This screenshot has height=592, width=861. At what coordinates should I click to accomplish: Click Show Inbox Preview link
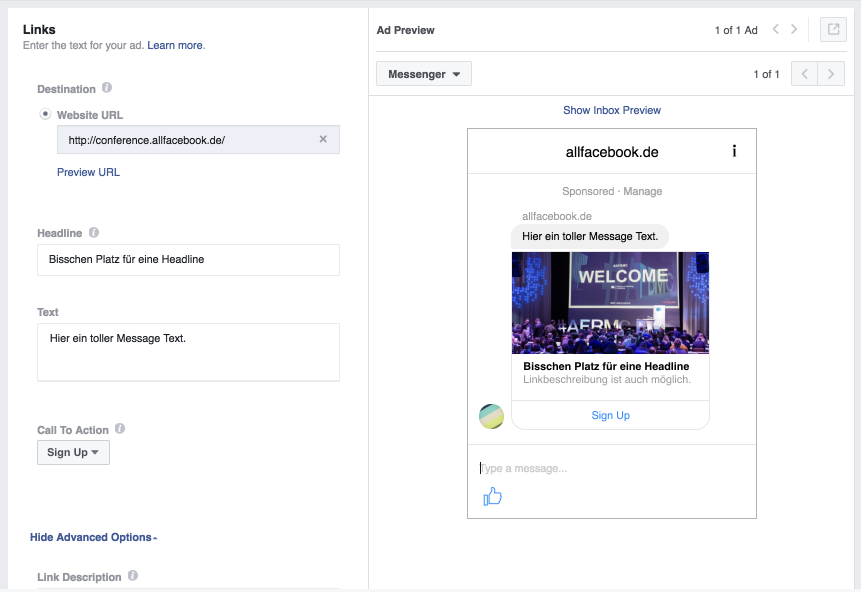pyautogui.click(x=612, y=110)
